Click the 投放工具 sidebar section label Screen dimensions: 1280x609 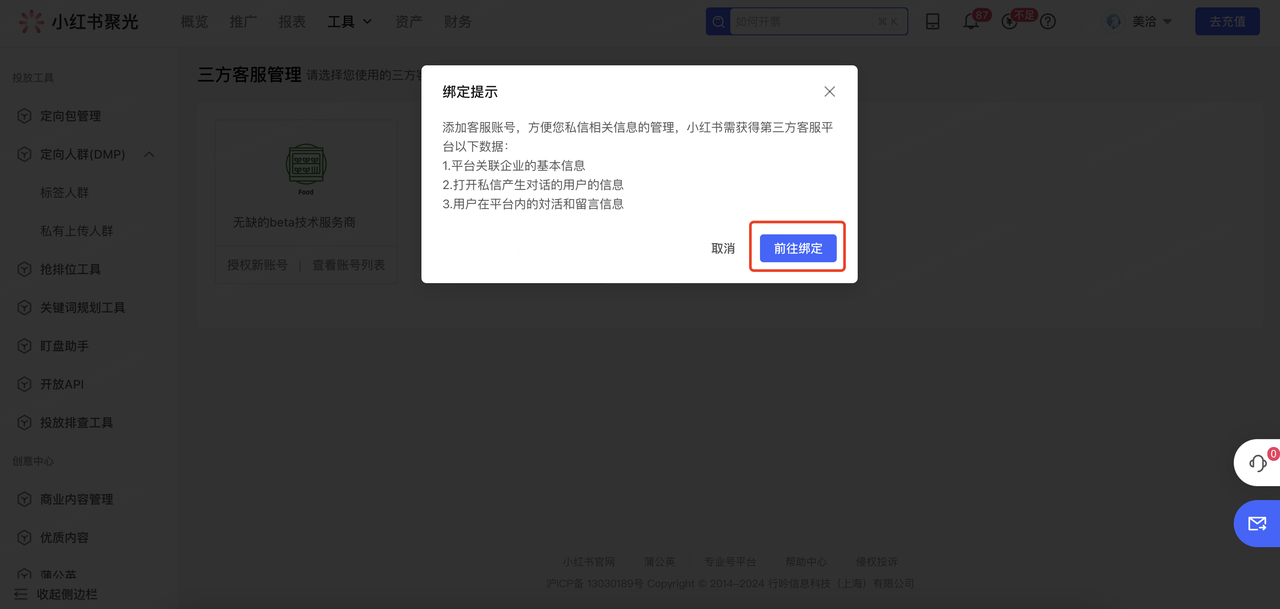tap(33, 78)
